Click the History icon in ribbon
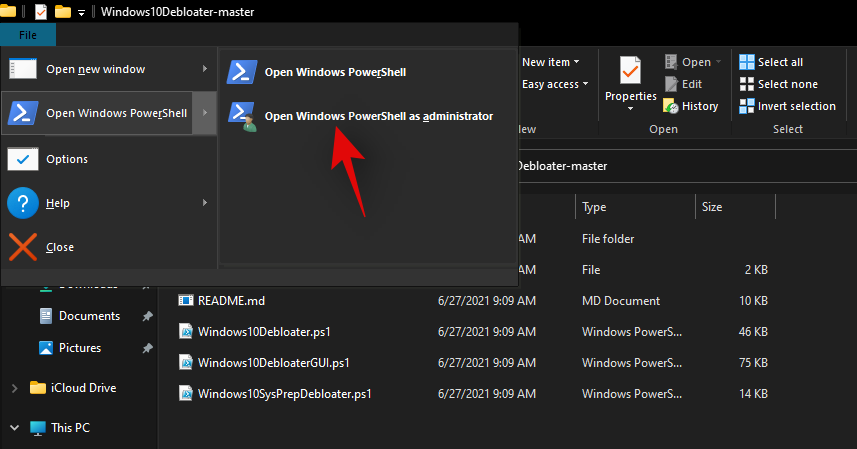Viewport: 857px width, 449px height. pos(671,106)
